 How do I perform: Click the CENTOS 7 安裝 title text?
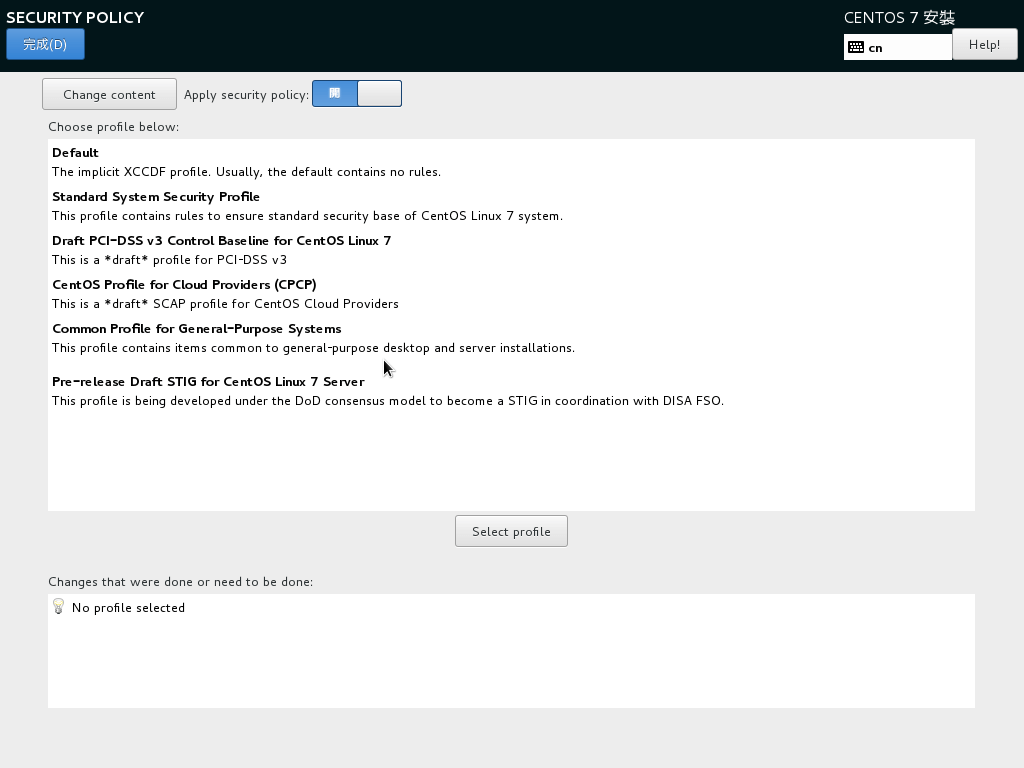coord(899,18)
